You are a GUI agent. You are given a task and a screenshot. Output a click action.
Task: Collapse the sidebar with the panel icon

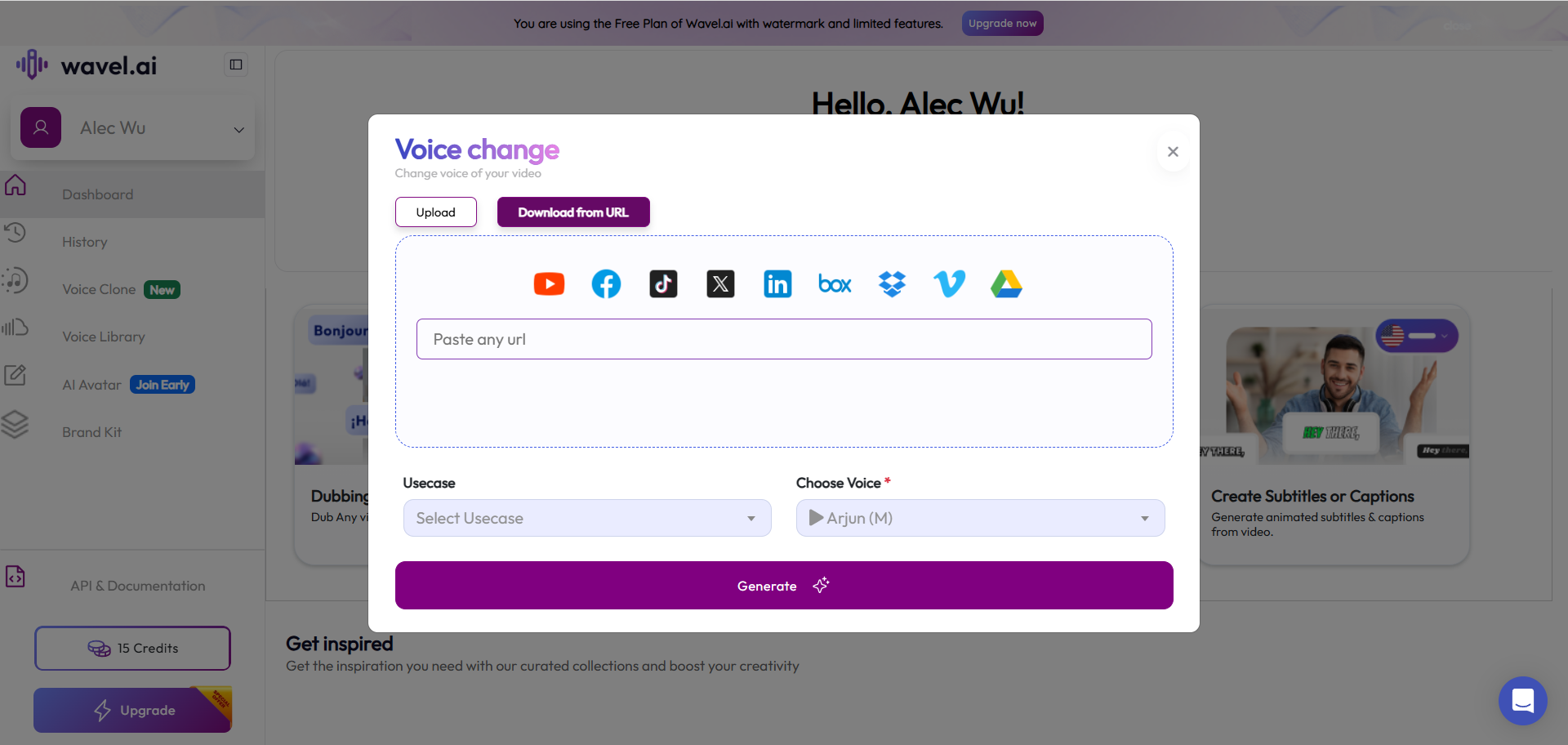tap(236, 65)
